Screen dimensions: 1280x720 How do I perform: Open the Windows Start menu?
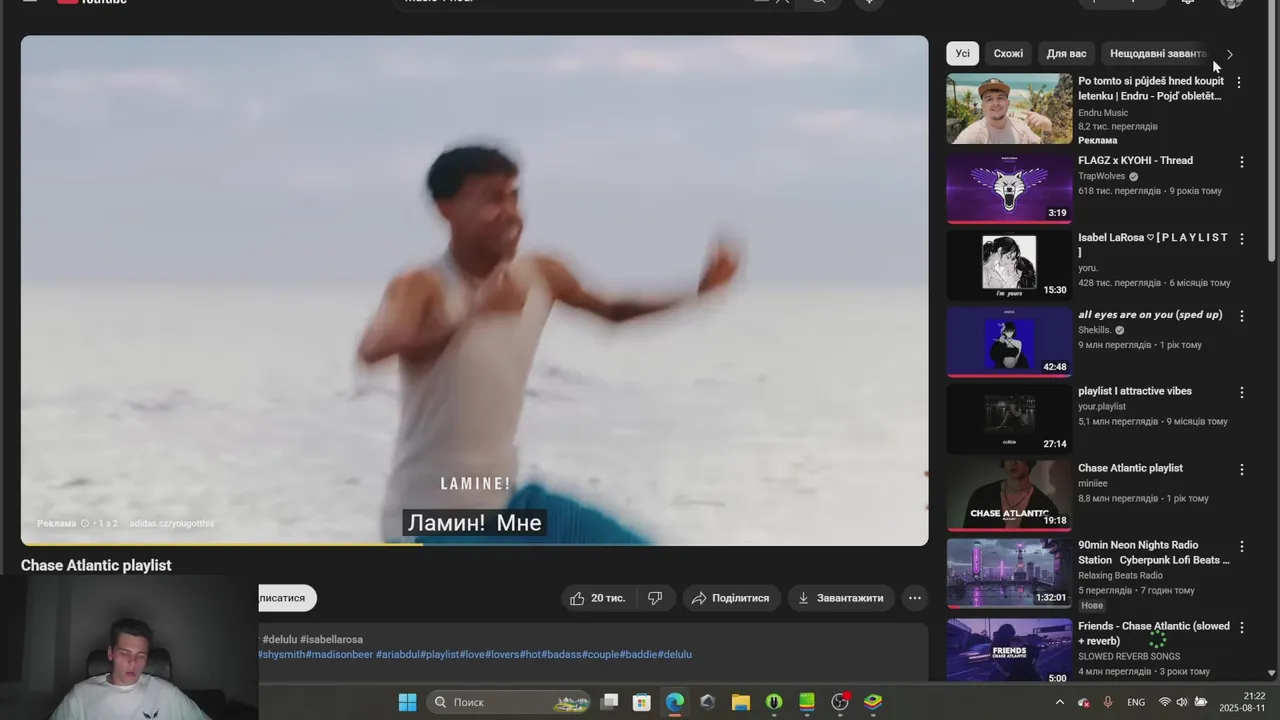[407, 702]
